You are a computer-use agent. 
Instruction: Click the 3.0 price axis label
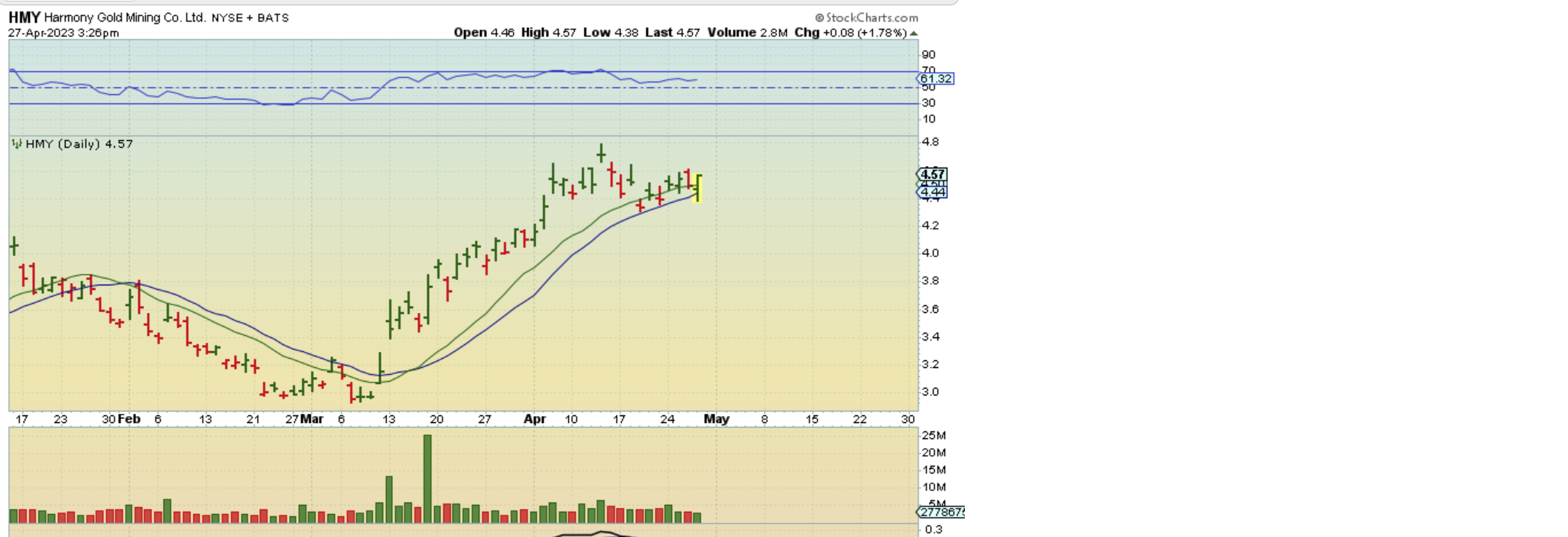(x=930, y=392)
